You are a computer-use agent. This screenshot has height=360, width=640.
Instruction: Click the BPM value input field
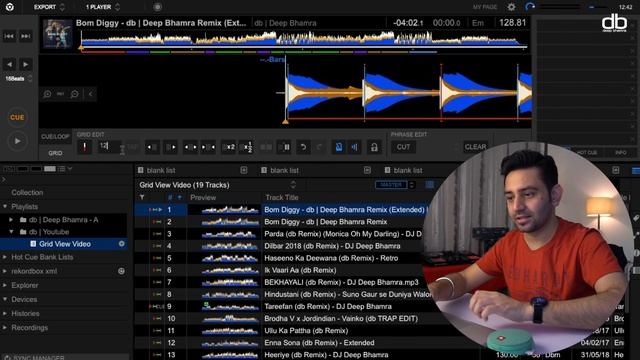[x=109, y=146]
